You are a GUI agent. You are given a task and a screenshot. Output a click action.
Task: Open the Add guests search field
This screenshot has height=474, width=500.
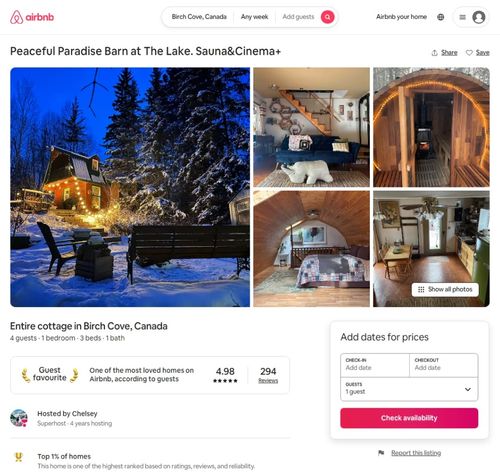[x=298, y=17]
